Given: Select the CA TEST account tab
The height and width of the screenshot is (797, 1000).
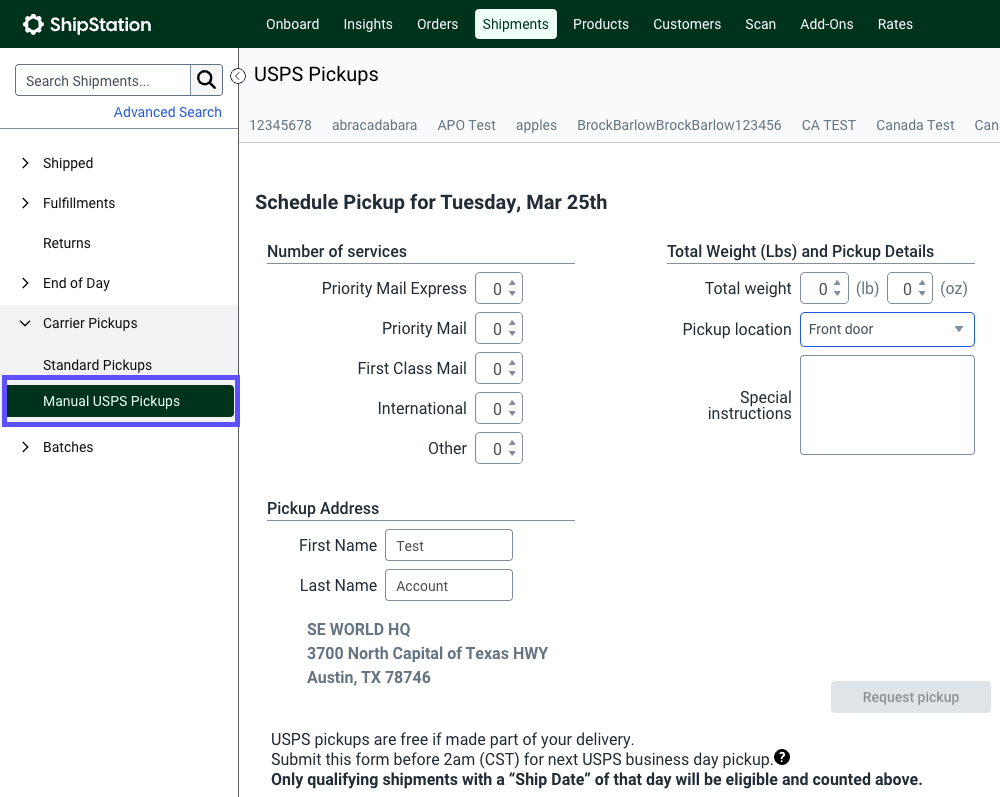Looking at the screenshot, I should tap(828, 125).
